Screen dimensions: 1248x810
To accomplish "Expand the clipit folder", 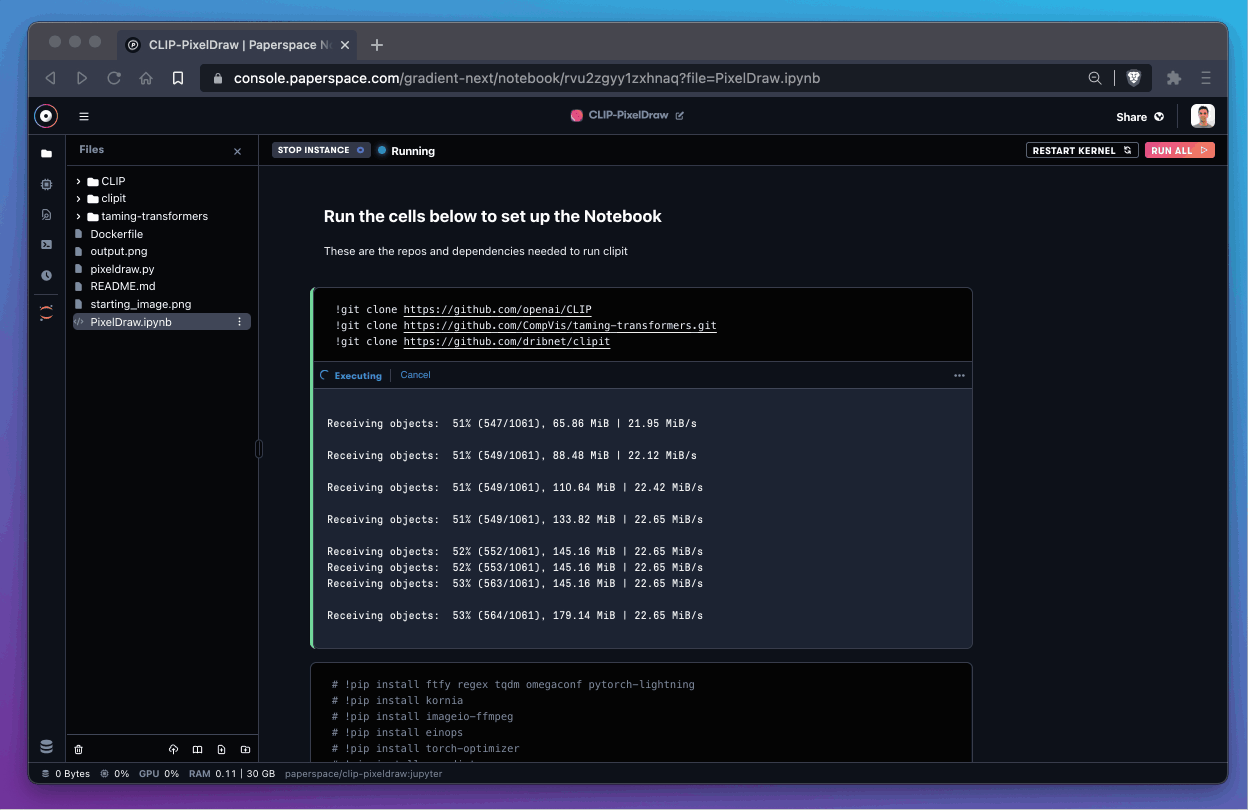I will [78, 199].
